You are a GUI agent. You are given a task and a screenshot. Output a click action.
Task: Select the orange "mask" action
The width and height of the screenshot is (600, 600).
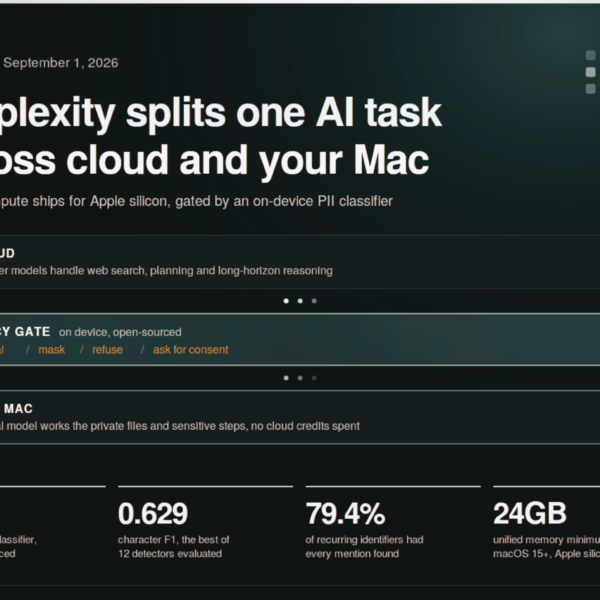[52, 350]
